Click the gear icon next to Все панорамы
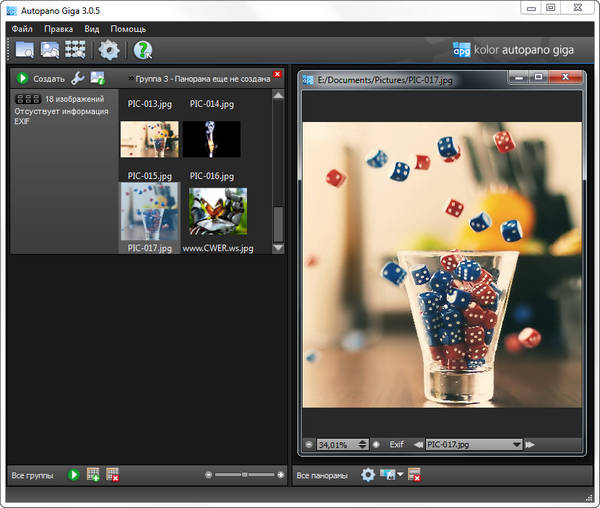The image size is (600, 508). 368,475
